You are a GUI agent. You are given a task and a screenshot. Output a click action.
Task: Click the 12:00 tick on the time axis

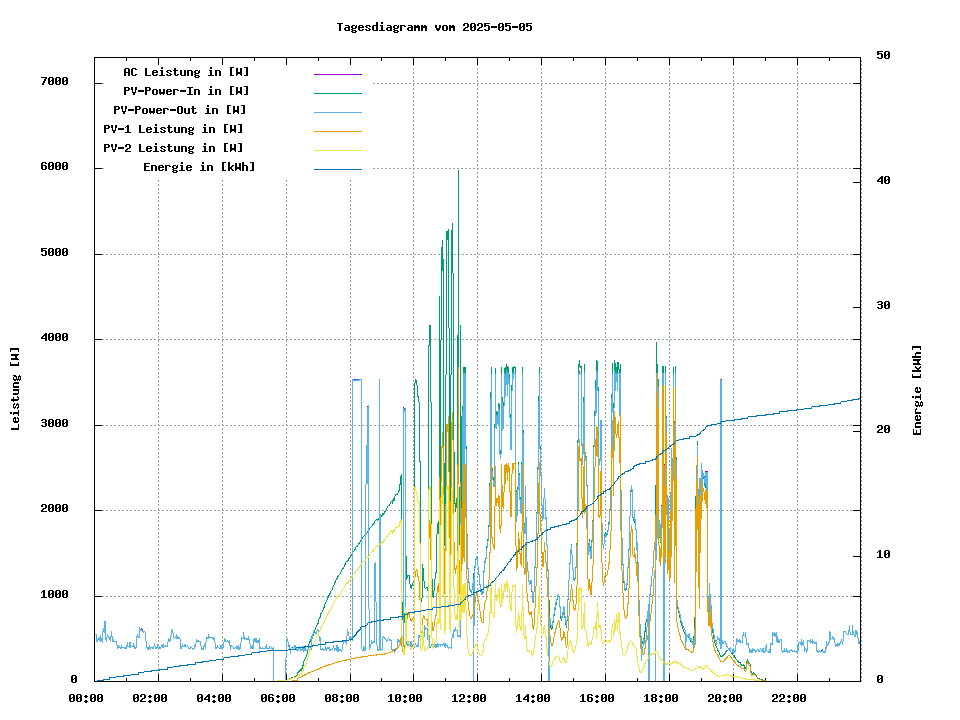coord(469,698)
